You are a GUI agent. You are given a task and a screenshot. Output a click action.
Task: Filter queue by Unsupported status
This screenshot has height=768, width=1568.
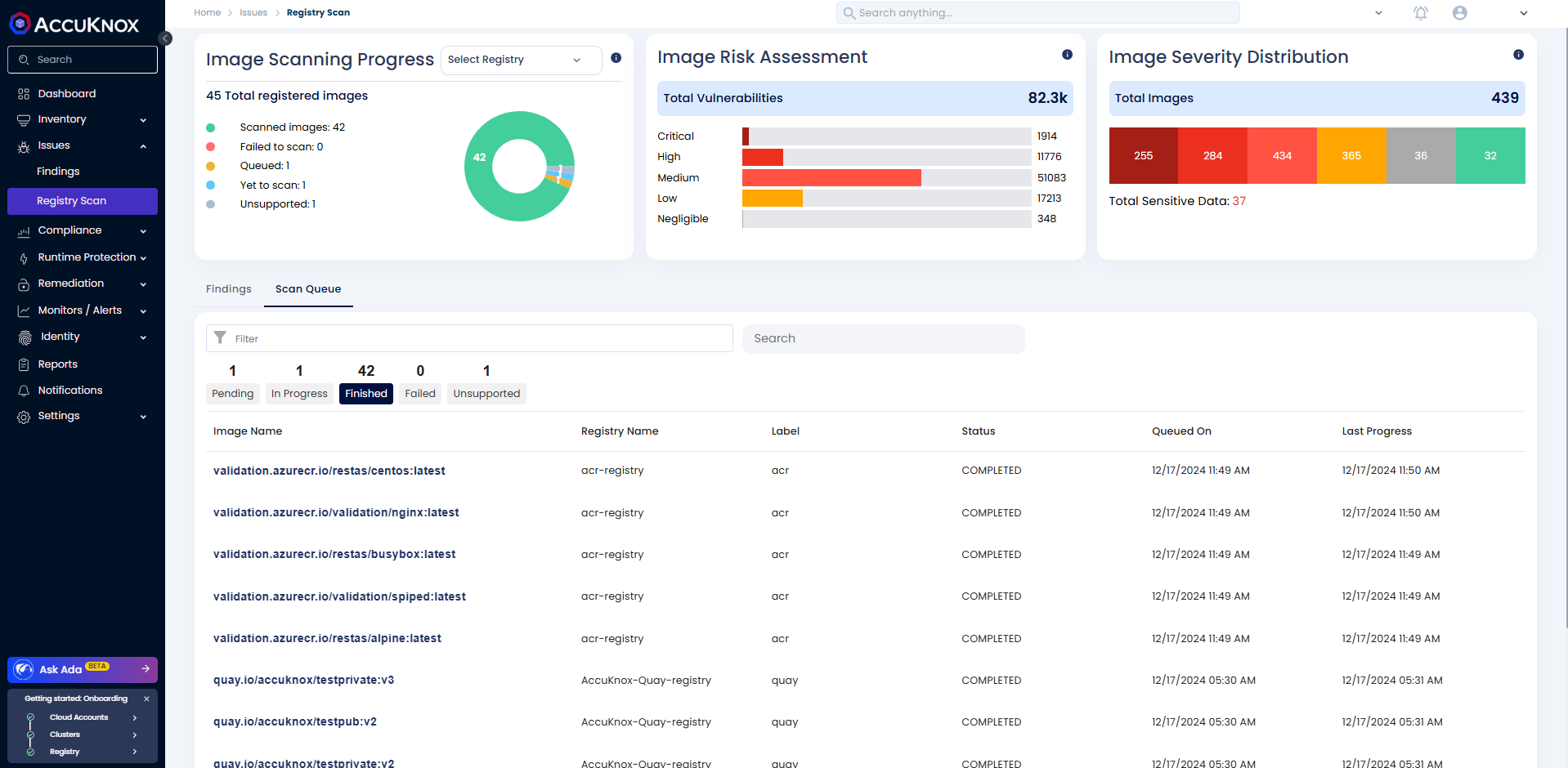click(x=486, y=394)
